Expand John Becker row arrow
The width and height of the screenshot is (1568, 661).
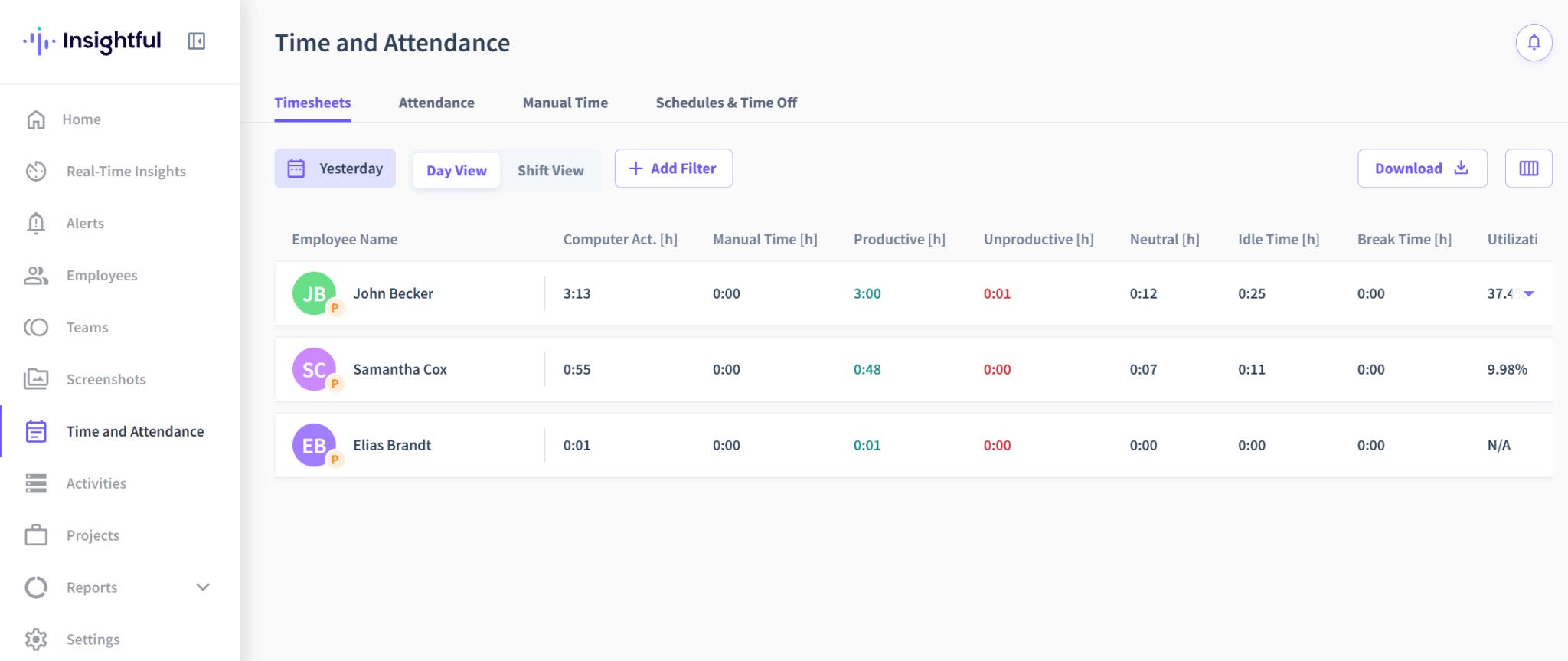tap(1528, 294)
